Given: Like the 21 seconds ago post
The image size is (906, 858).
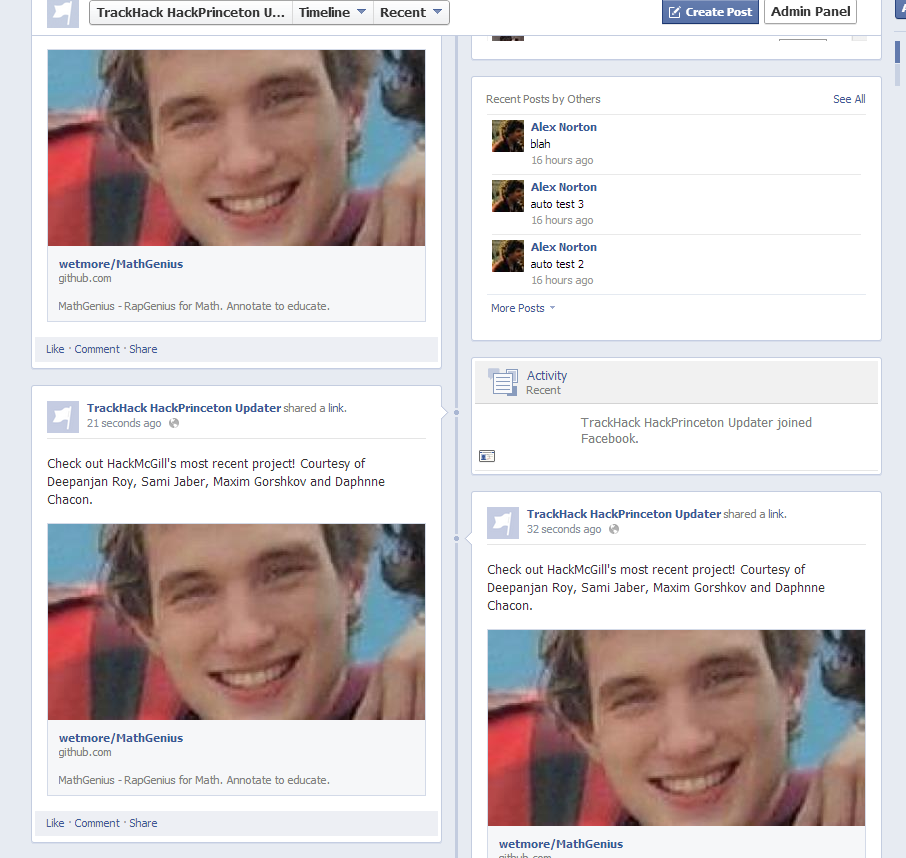Looking at the screenshot, I should (55, 823).
